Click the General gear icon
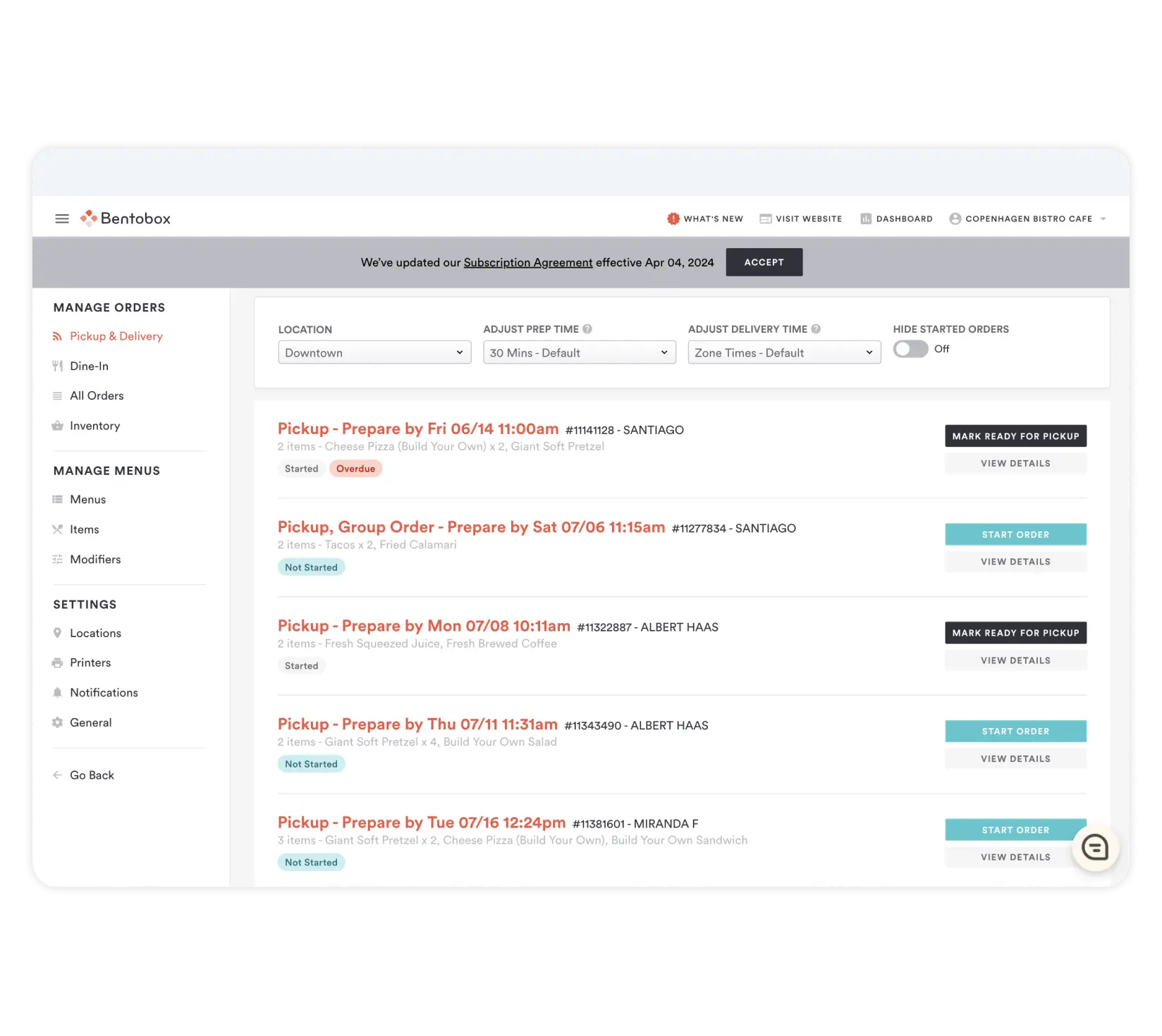 click(x=57, y=722)
